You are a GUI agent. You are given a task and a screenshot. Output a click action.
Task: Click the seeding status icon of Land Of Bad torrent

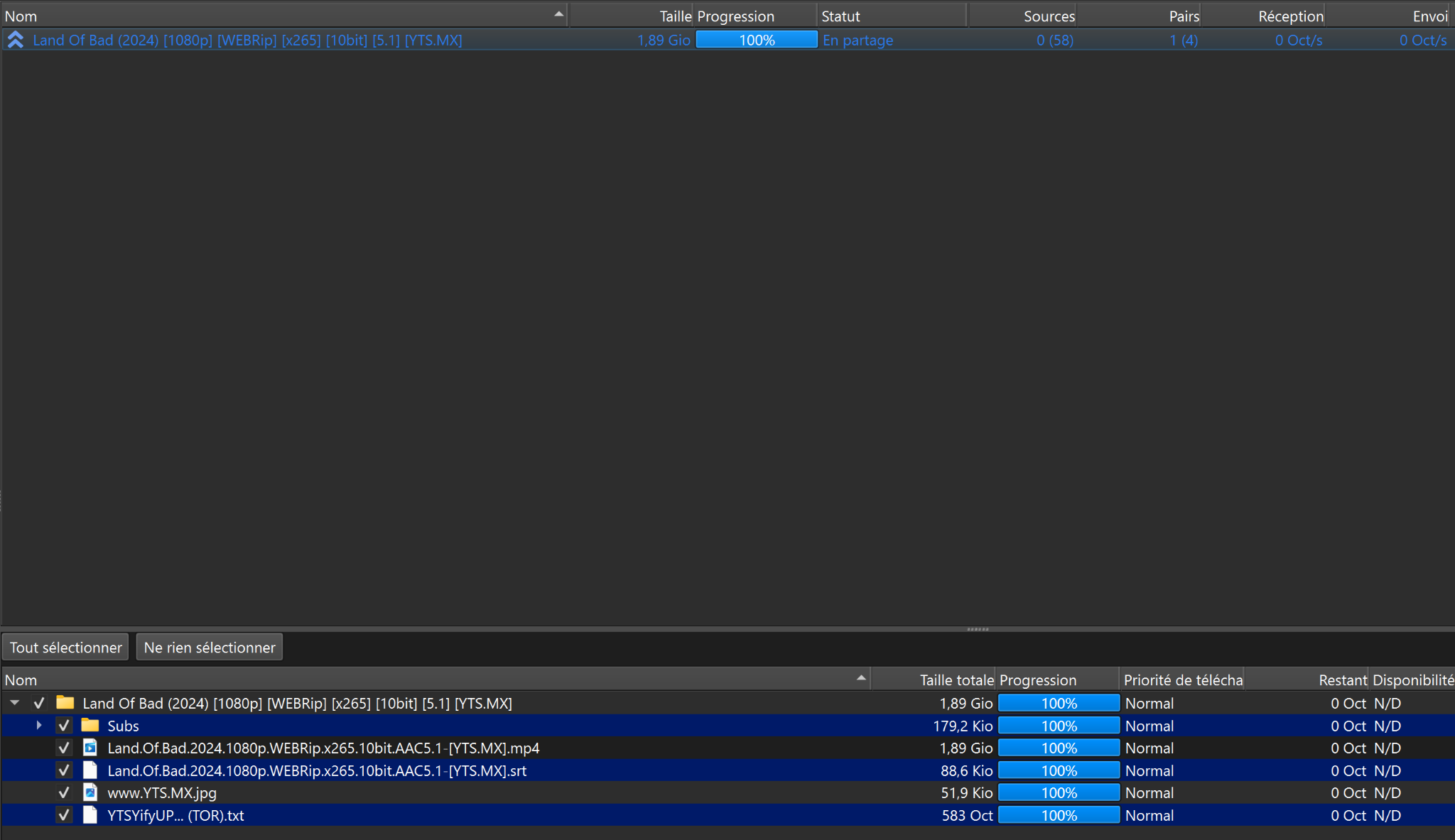pos(16,40)
